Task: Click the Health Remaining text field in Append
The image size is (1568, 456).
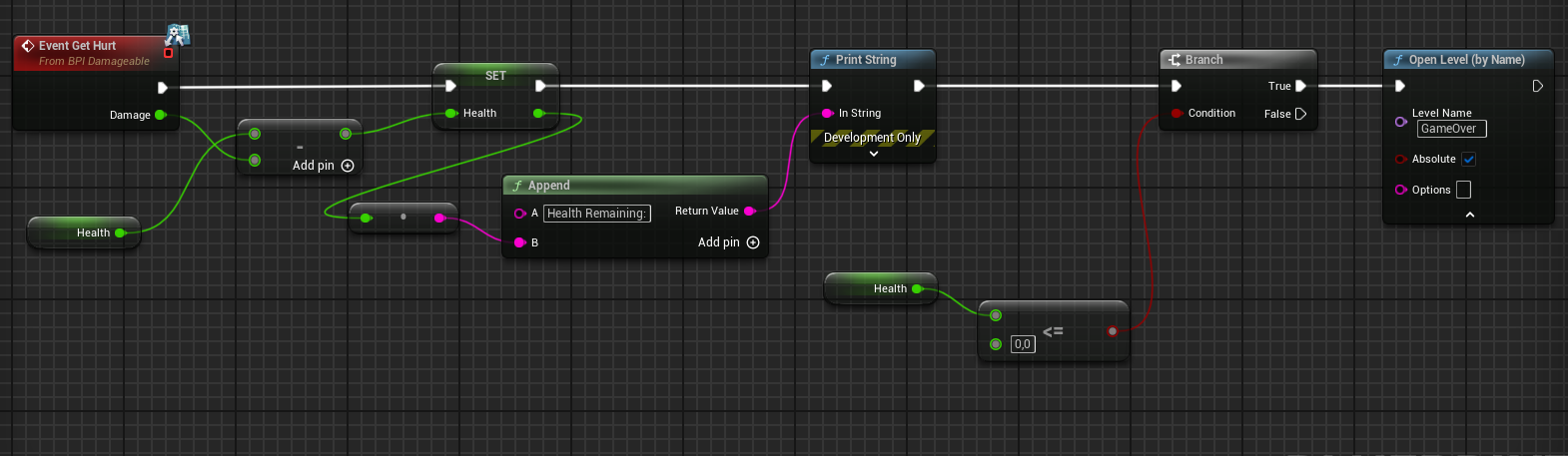Action: click(x=596, y=213)
